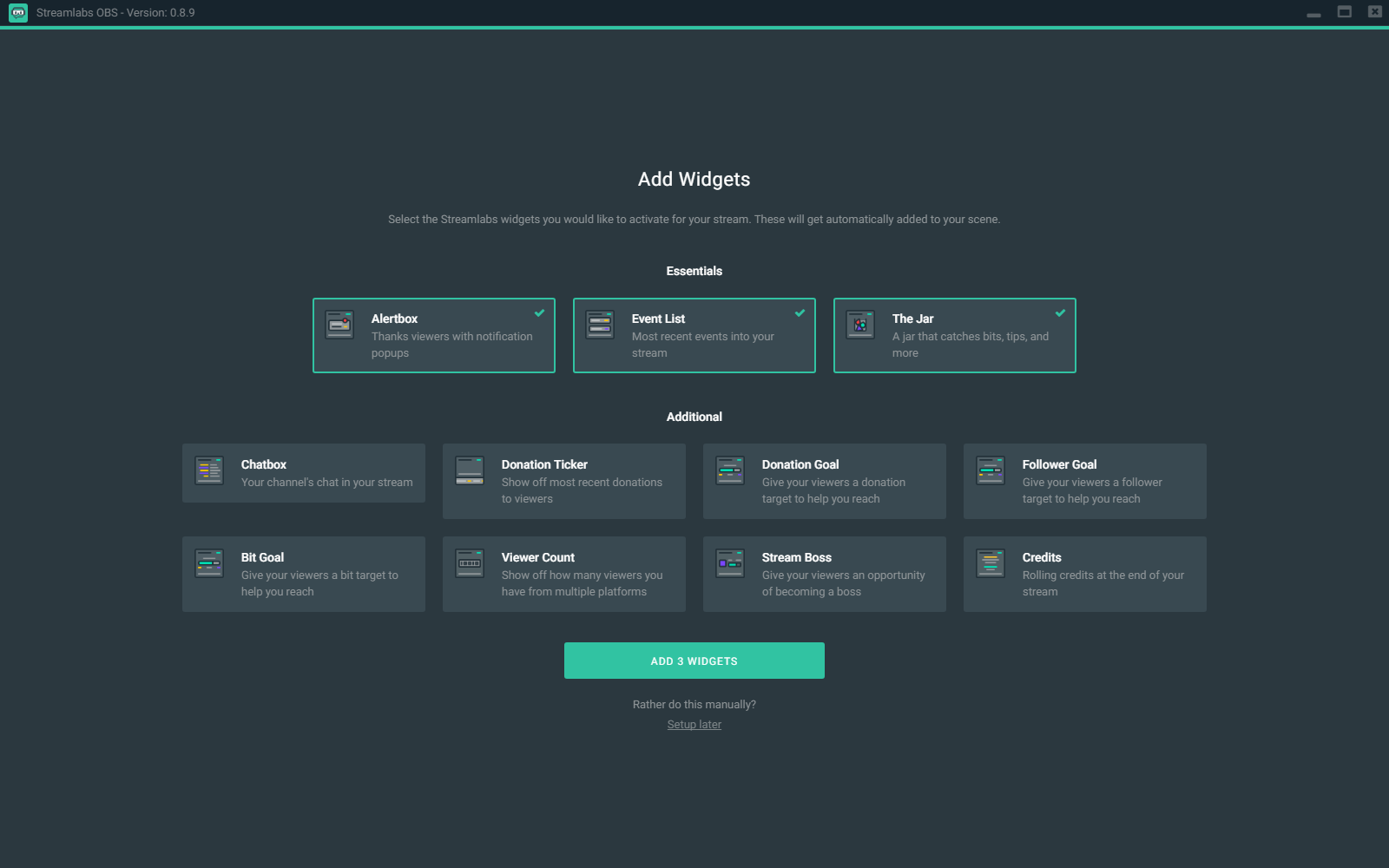Click 'Give your viewers a donation target' description

click(833, 490)
